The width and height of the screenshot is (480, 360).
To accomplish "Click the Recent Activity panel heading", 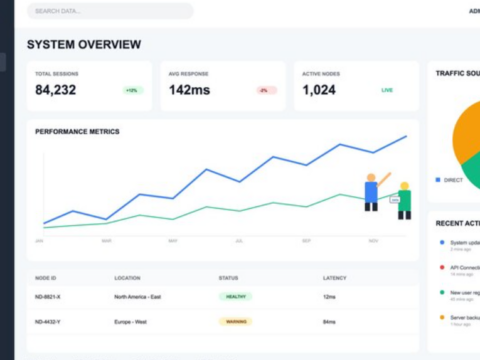I will (x=458, y=223).
